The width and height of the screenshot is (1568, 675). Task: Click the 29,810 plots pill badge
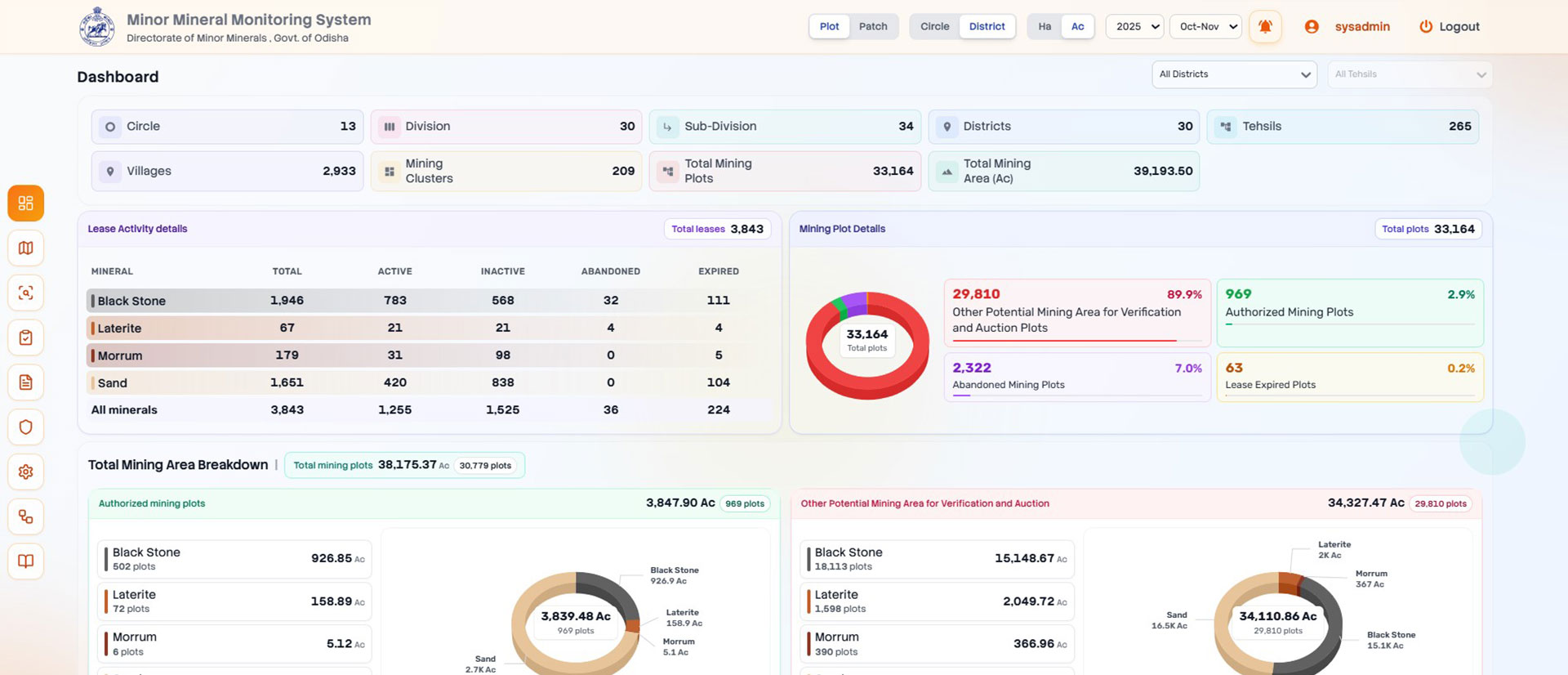tap(1441, 503)
